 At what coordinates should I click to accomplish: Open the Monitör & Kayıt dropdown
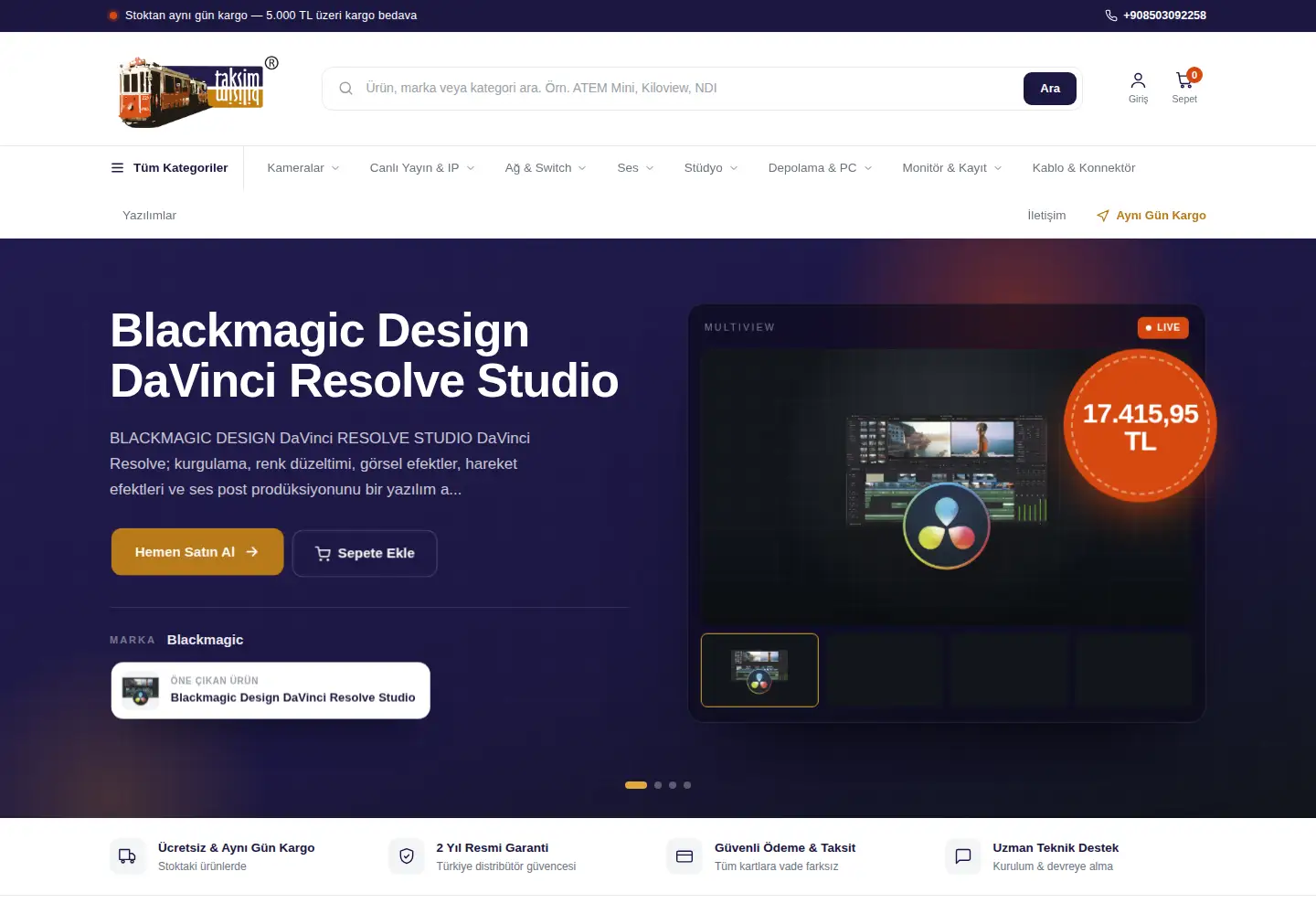(x=952, y=168)
